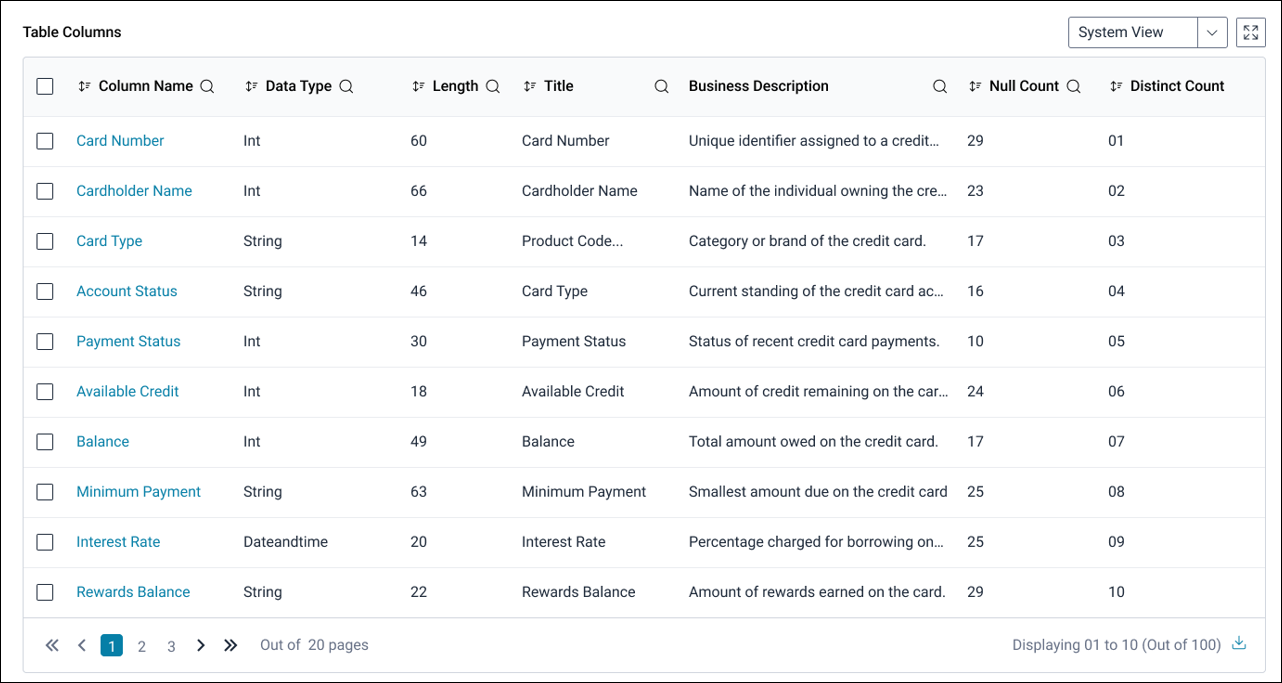Viewport: 1282px width, 683px height.
Task: Expand table to fullscreen view
Action: tap(1250, 32)
